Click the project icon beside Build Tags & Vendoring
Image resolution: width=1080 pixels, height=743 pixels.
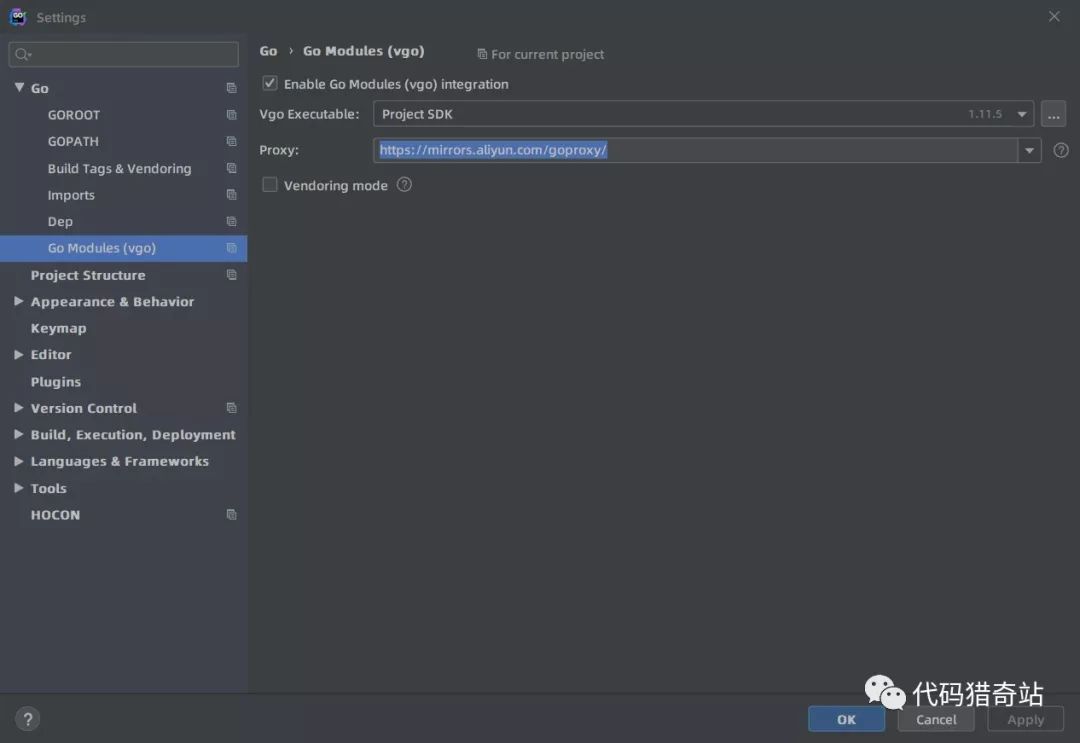coord(231,168)
